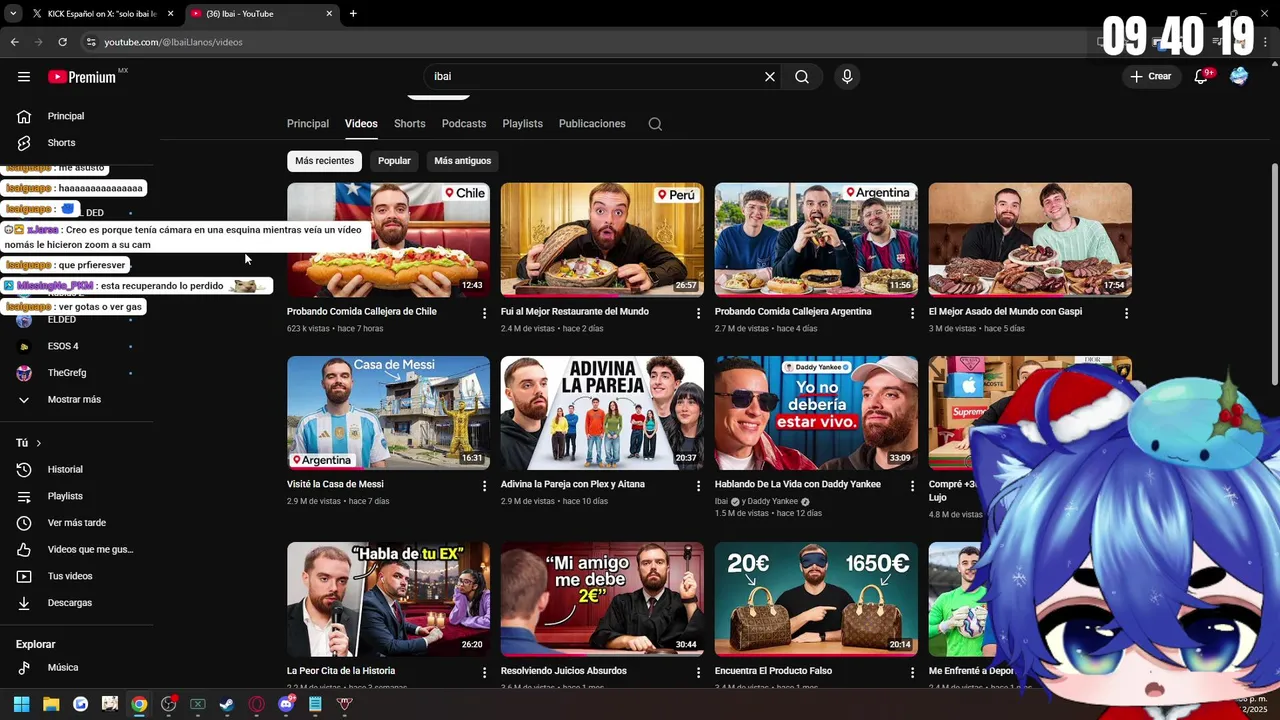Expand the Tú section chevron

39,443
